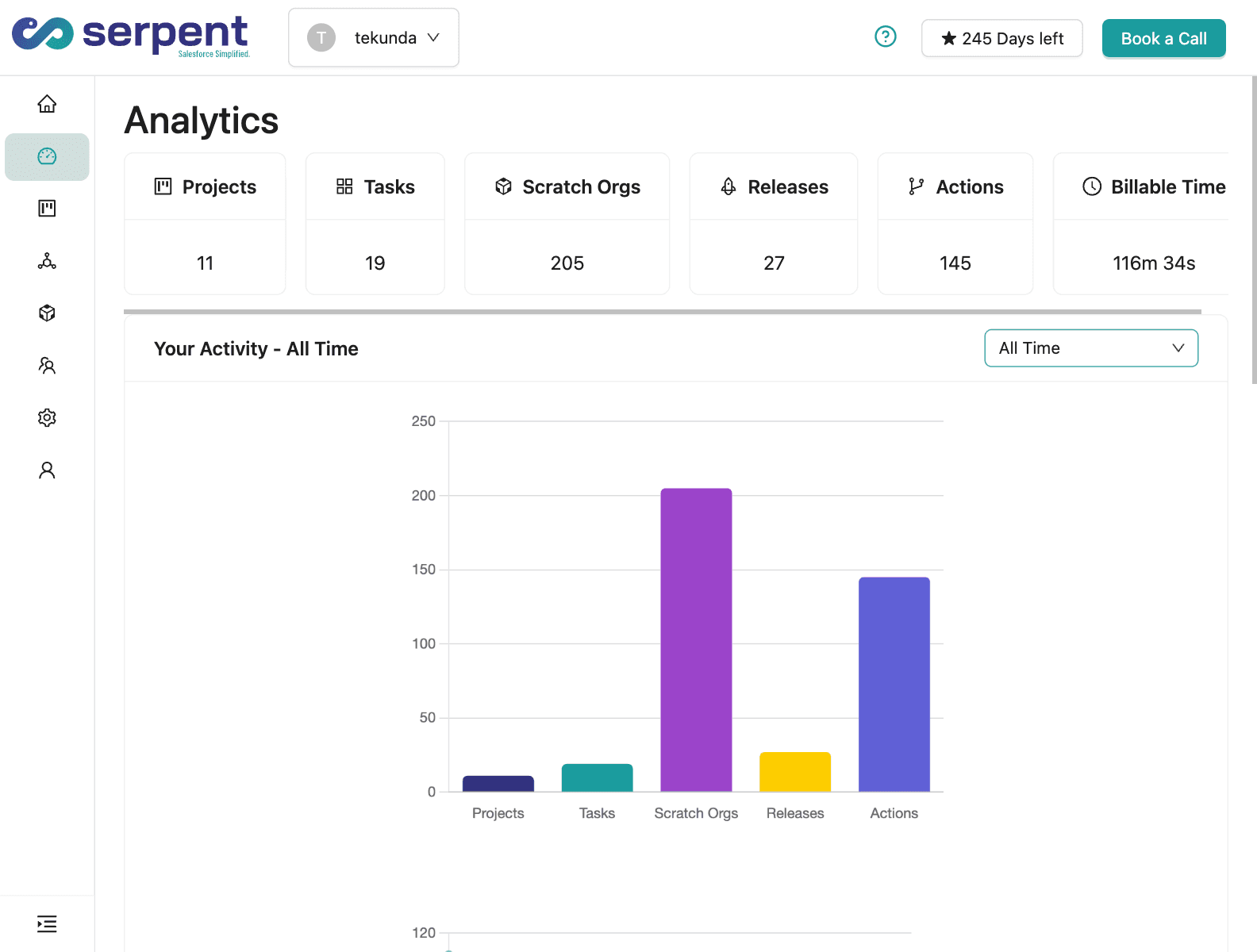The width and height of the screenshot is (1257, 952).
Task: Click the Serpent logo
Action: 131,36
